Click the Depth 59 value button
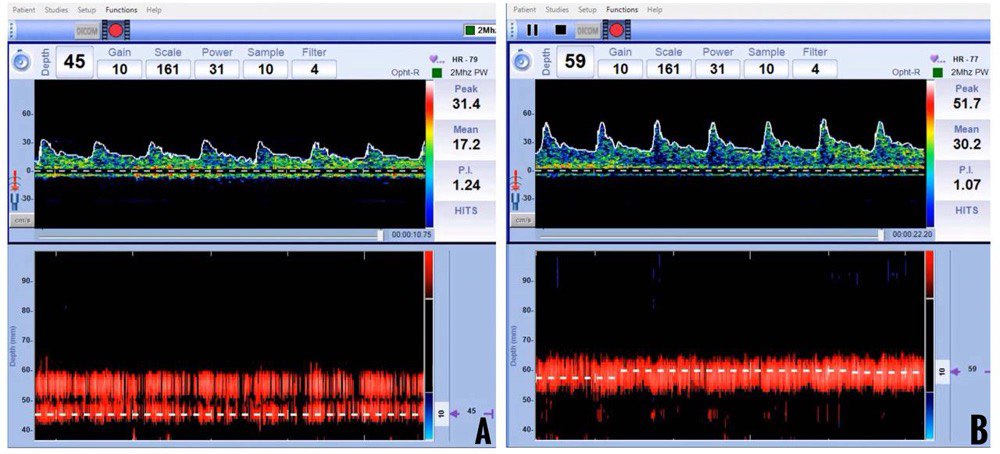 575,62
